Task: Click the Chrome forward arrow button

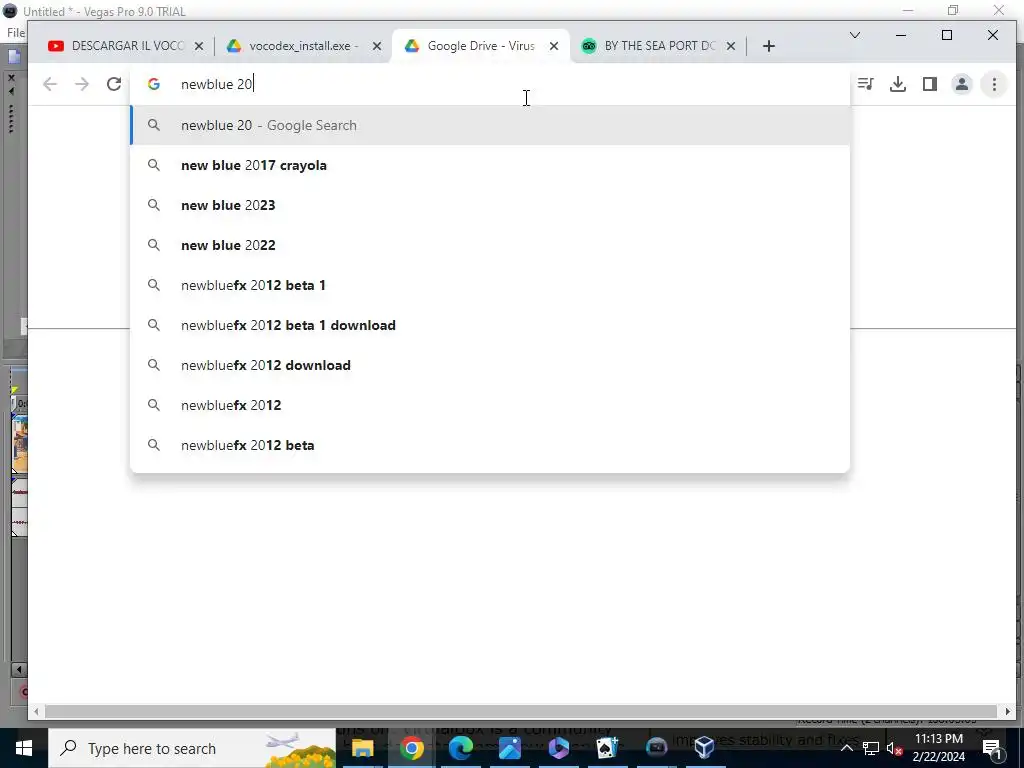Action: click(x=82, y=84)
